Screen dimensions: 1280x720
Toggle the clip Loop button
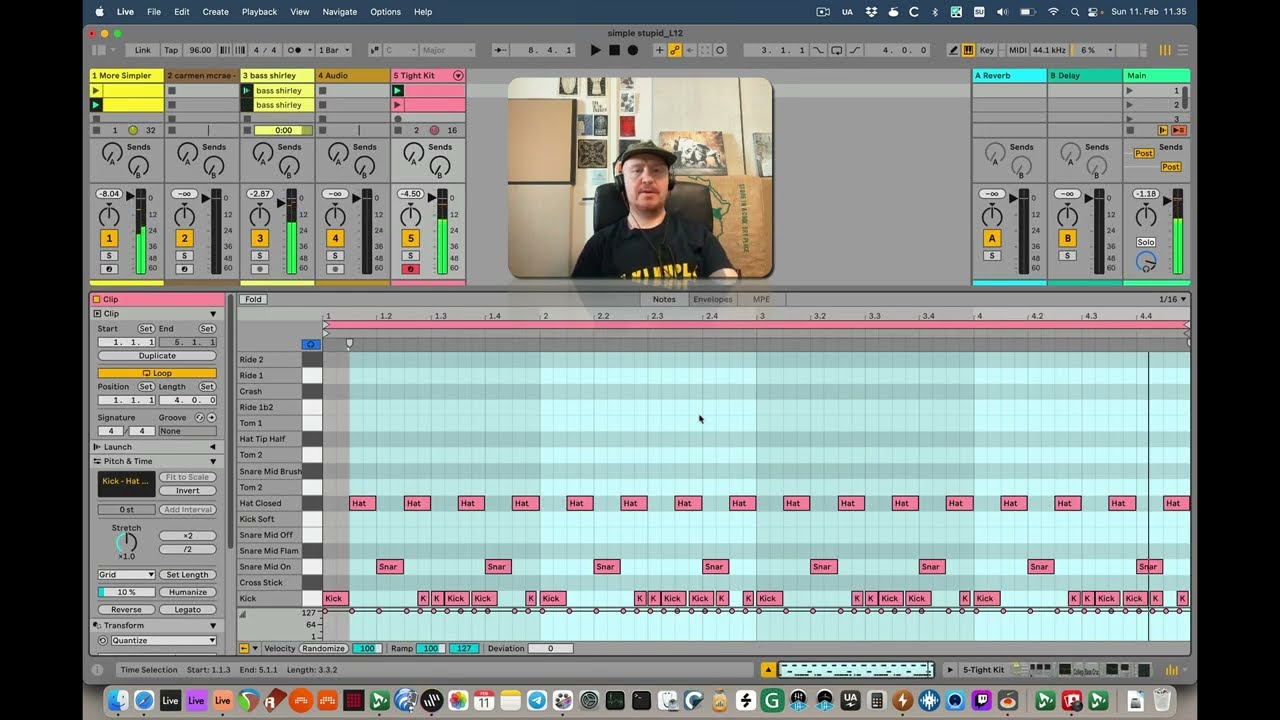(x=157, y=373)
